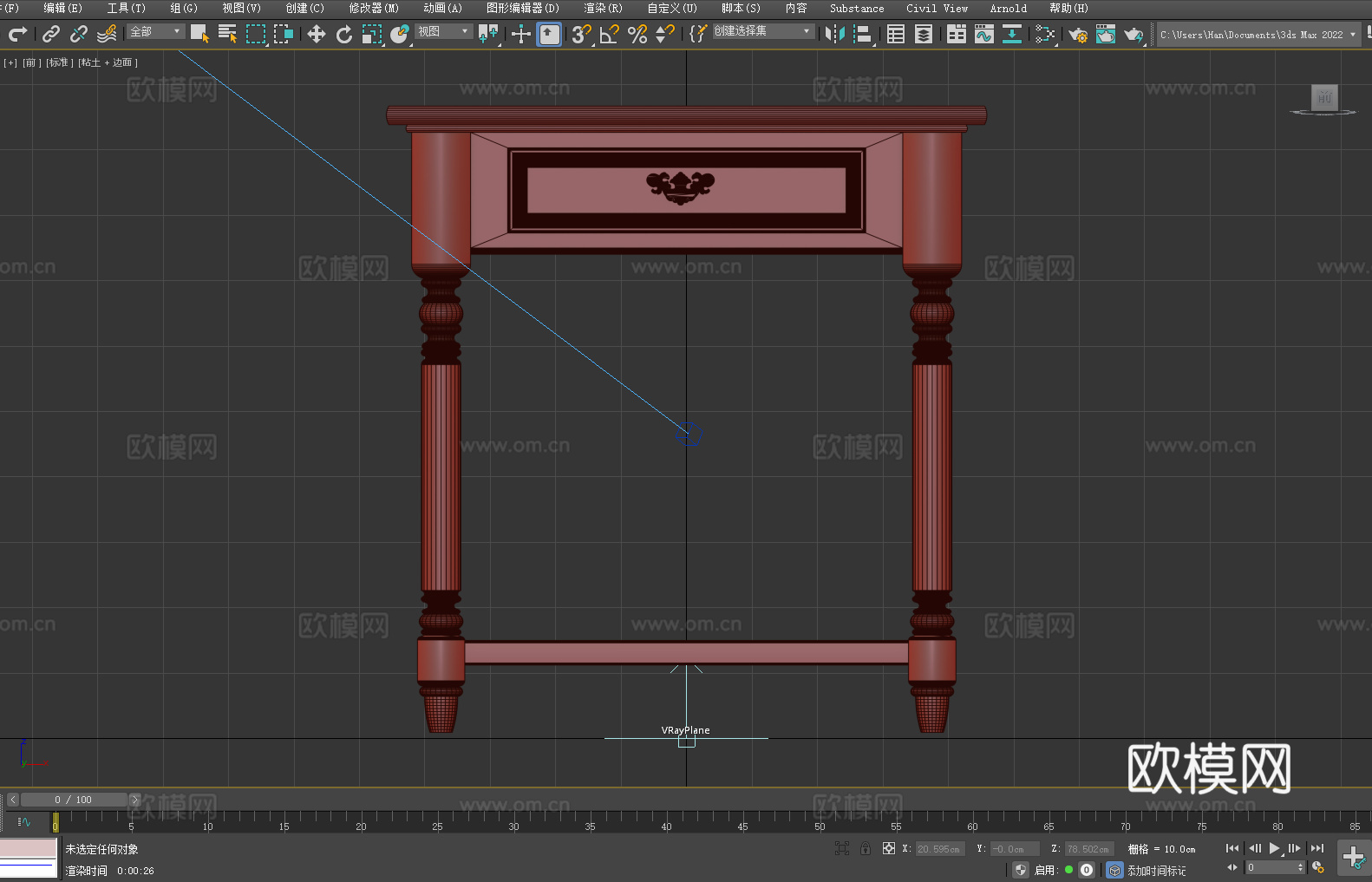The width and height of the screenshot is (1372, 882).
Task: Go to End of animation
Action: click(x=1317, y=848)
